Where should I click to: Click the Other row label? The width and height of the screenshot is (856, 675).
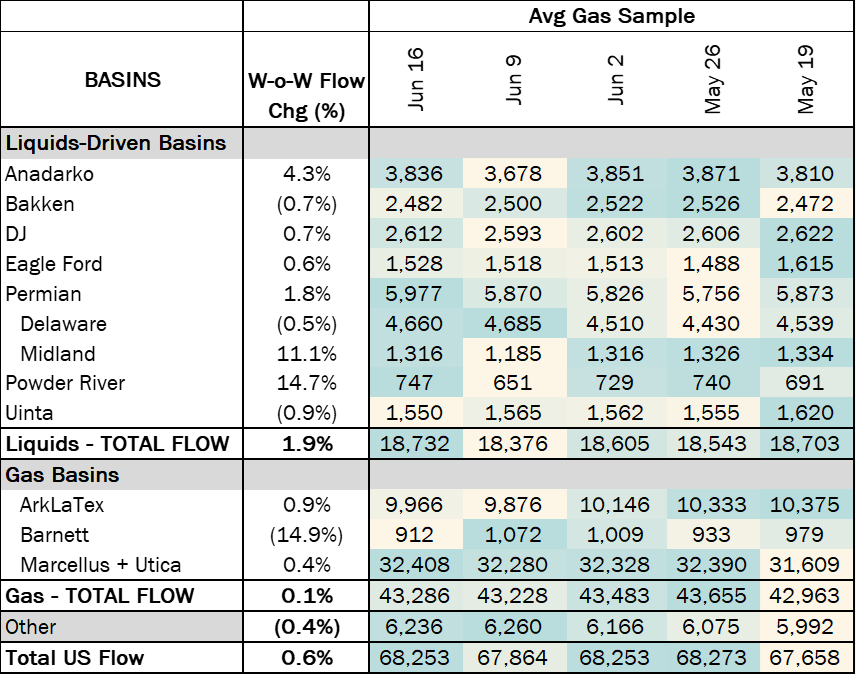coord(31,626)
